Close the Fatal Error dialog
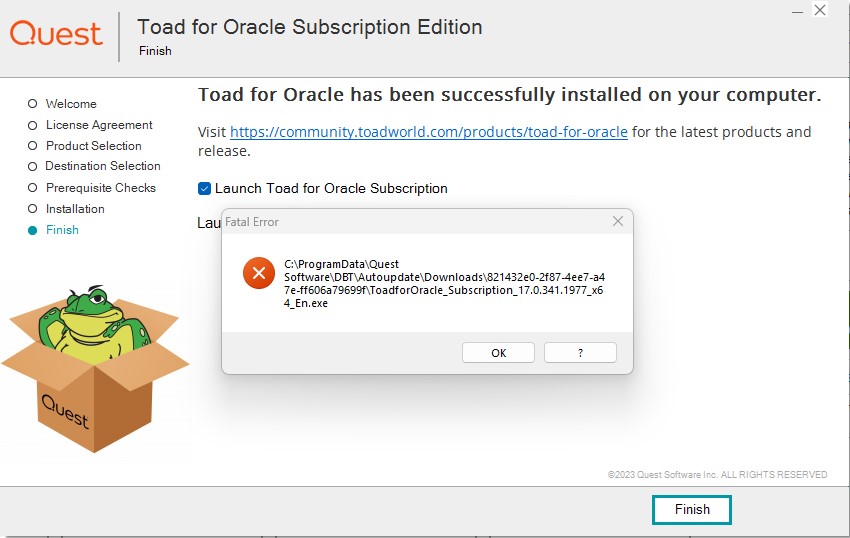The width and height of the screenshot is (850, 538). point(618,221)
